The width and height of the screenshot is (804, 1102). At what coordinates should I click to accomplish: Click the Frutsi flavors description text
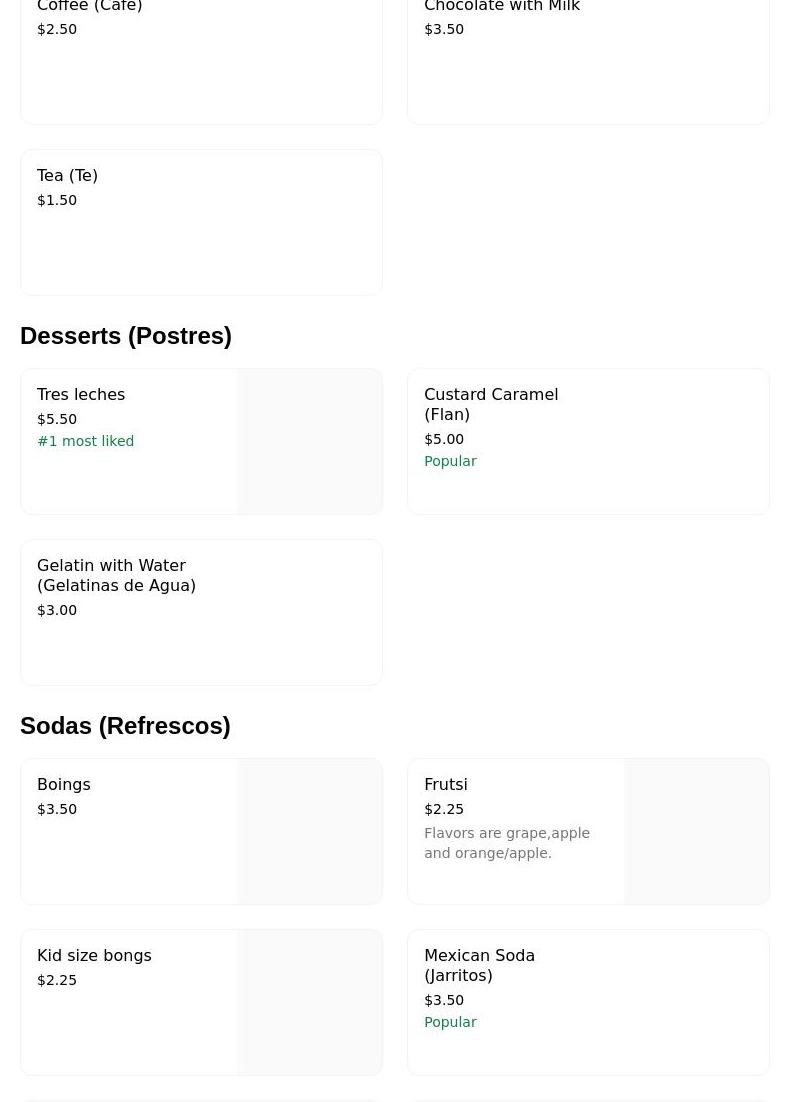pyautogui.click(x=506, y=843)
